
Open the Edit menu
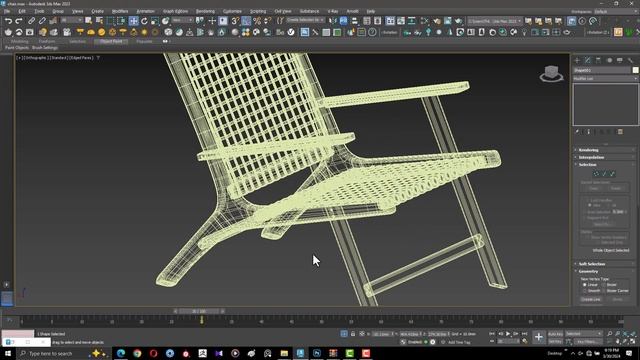(x=22, y=11)
